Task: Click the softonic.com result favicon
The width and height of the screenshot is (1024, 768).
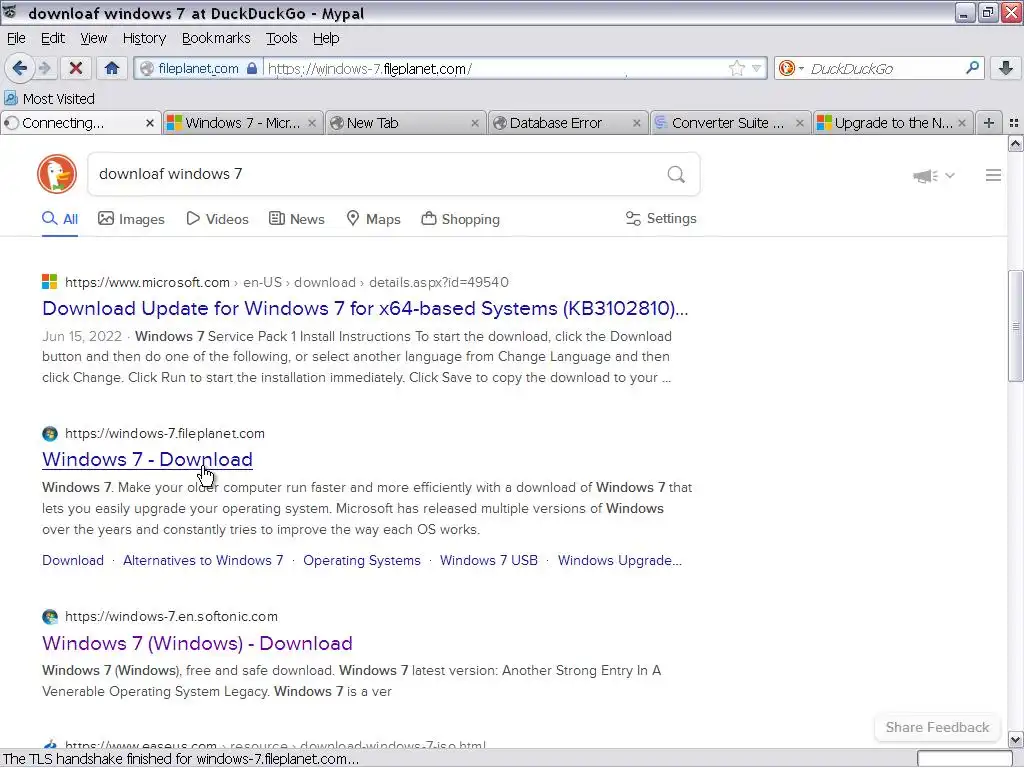Action: click(x=50, y=616)
